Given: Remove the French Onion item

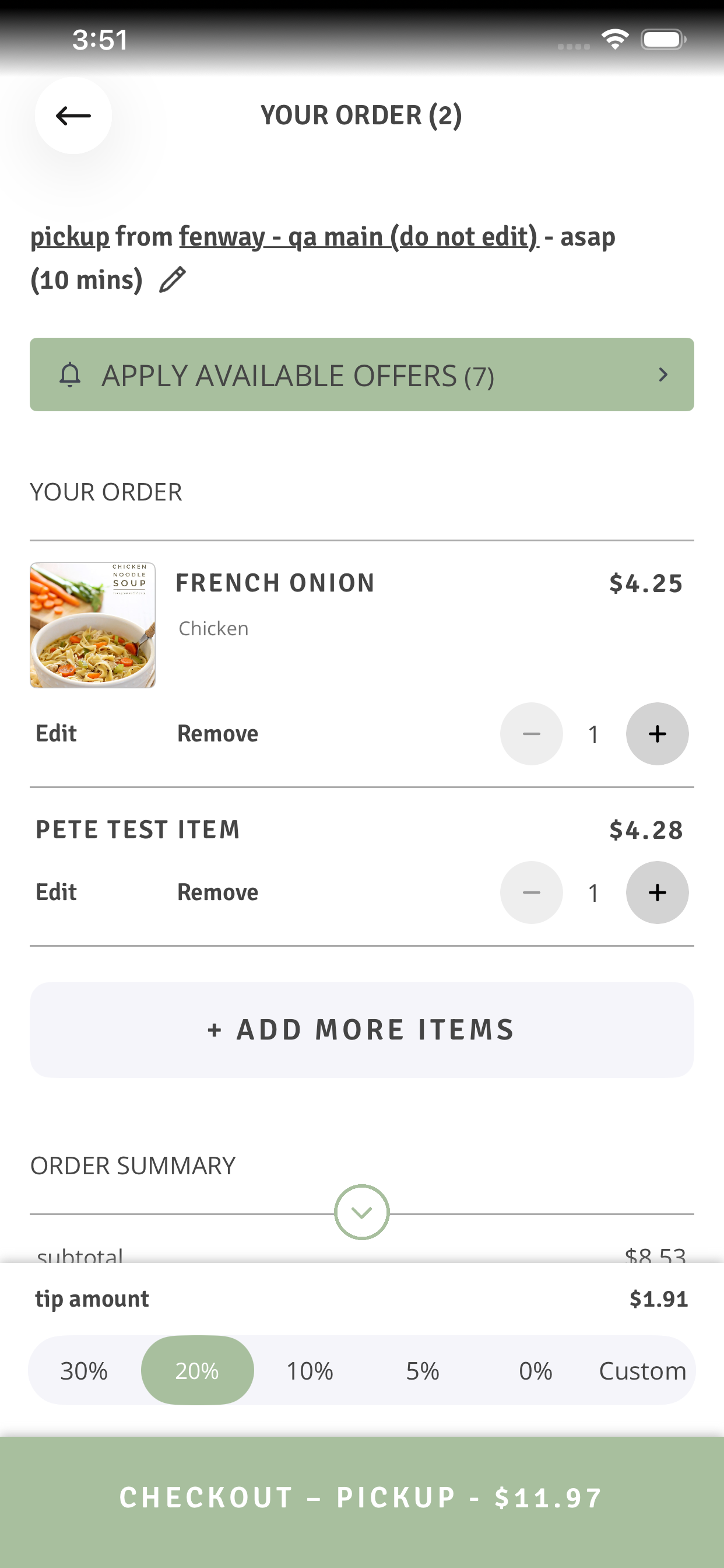Looking at the screenshot, I should tap(218, 733).
